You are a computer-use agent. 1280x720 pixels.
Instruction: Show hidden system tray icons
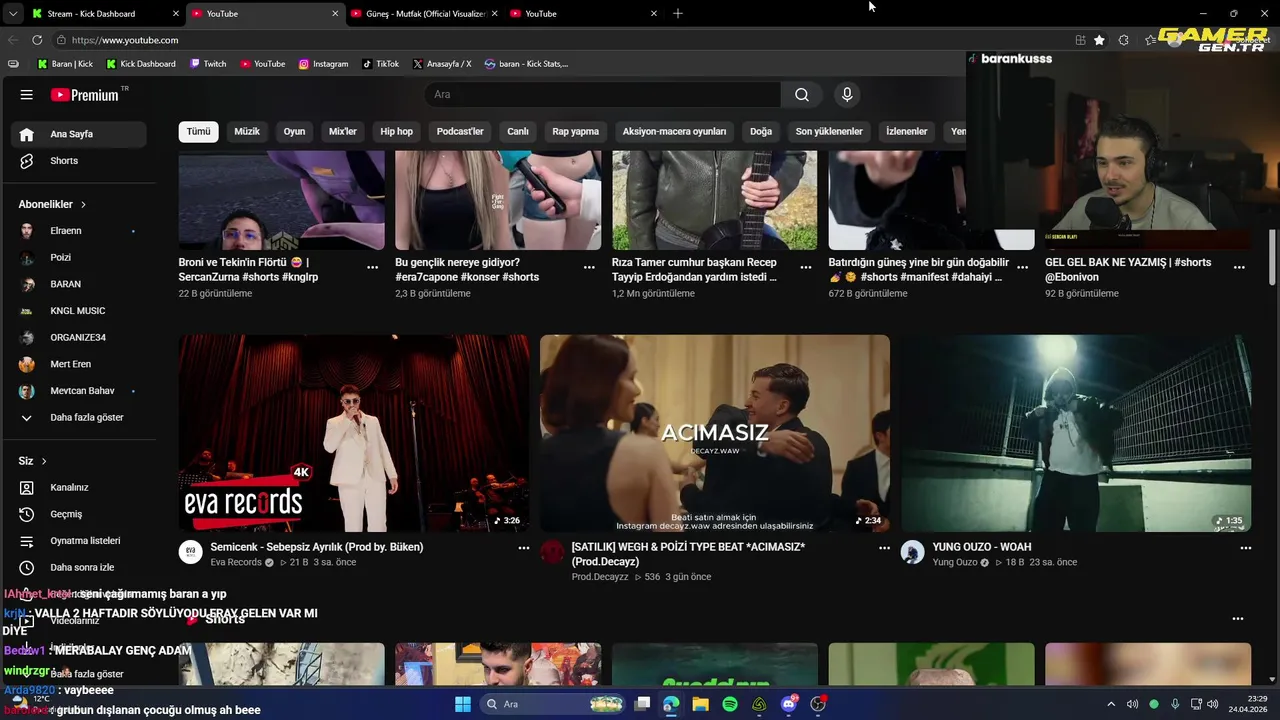click(x=1110, y=704)
